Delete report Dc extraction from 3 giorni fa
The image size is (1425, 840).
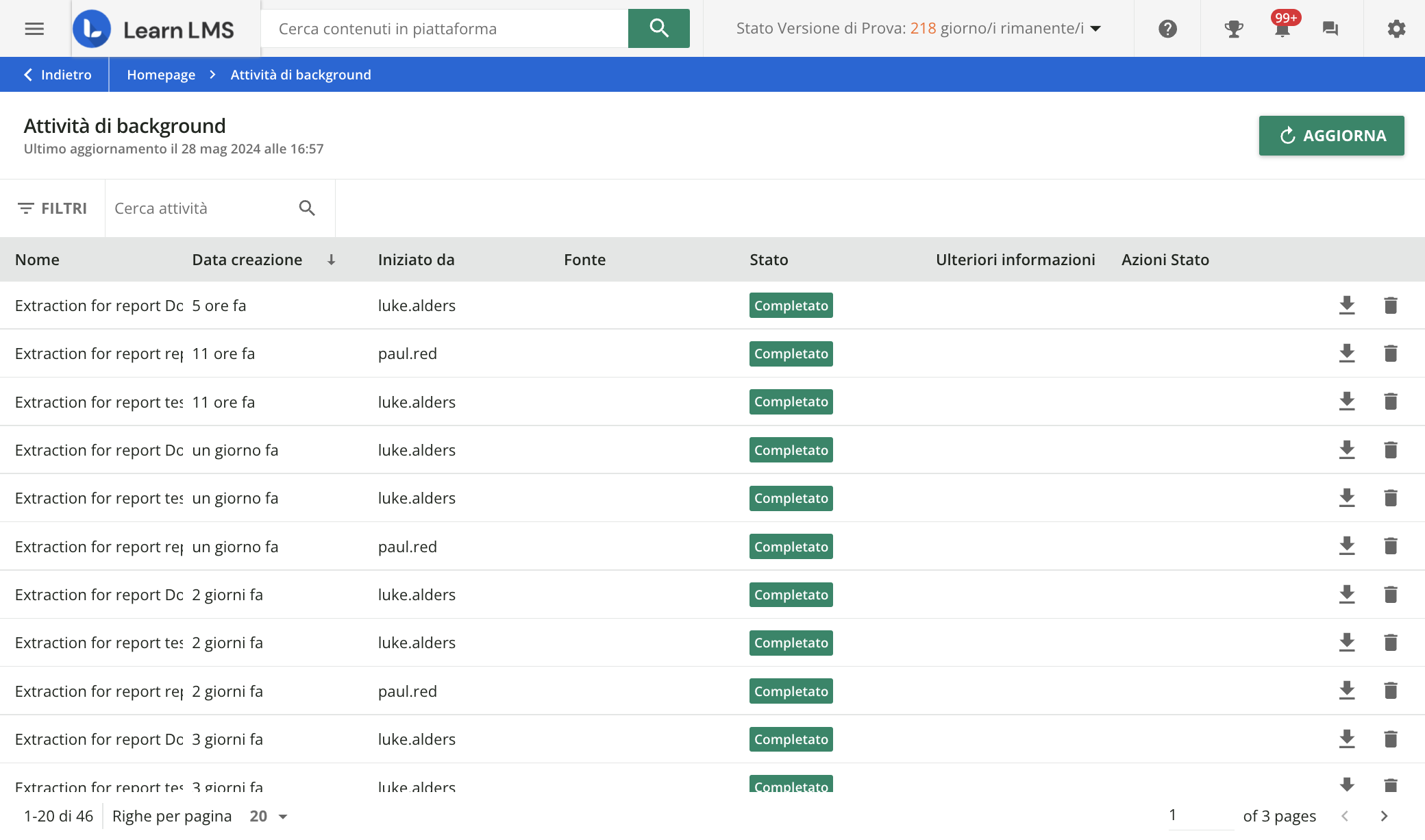(1391, 739)
